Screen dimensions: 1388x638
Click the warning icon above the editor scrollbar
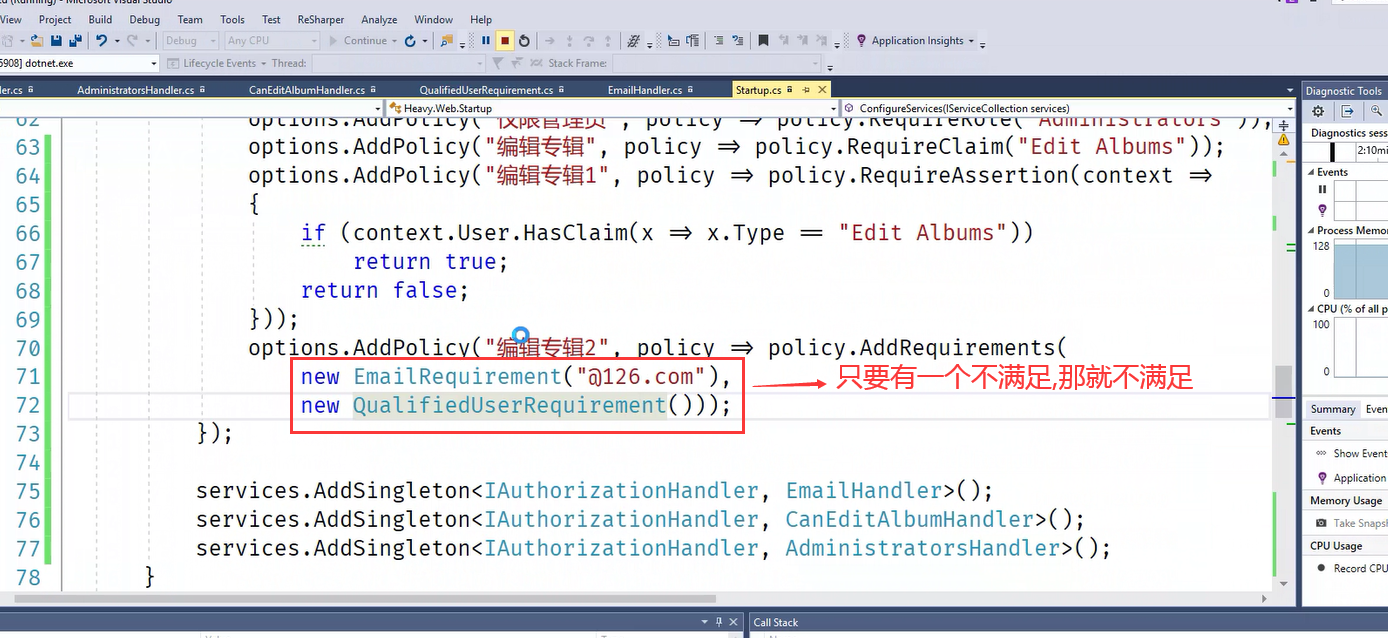1283,140
